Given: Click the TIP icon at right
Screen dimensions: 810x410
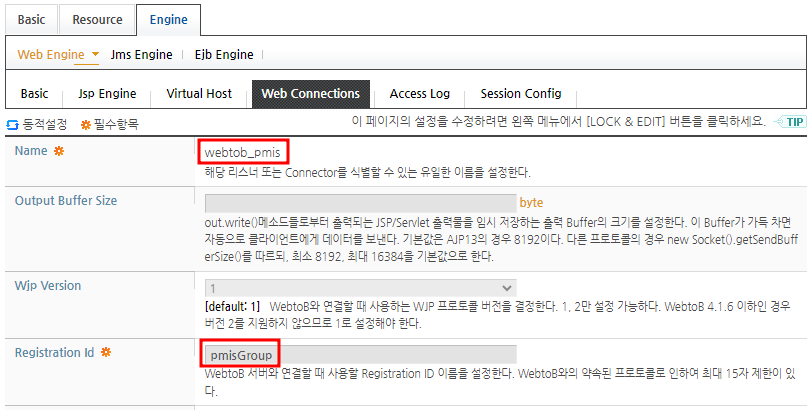Looking at the screenshot, I should click(790, 122).
